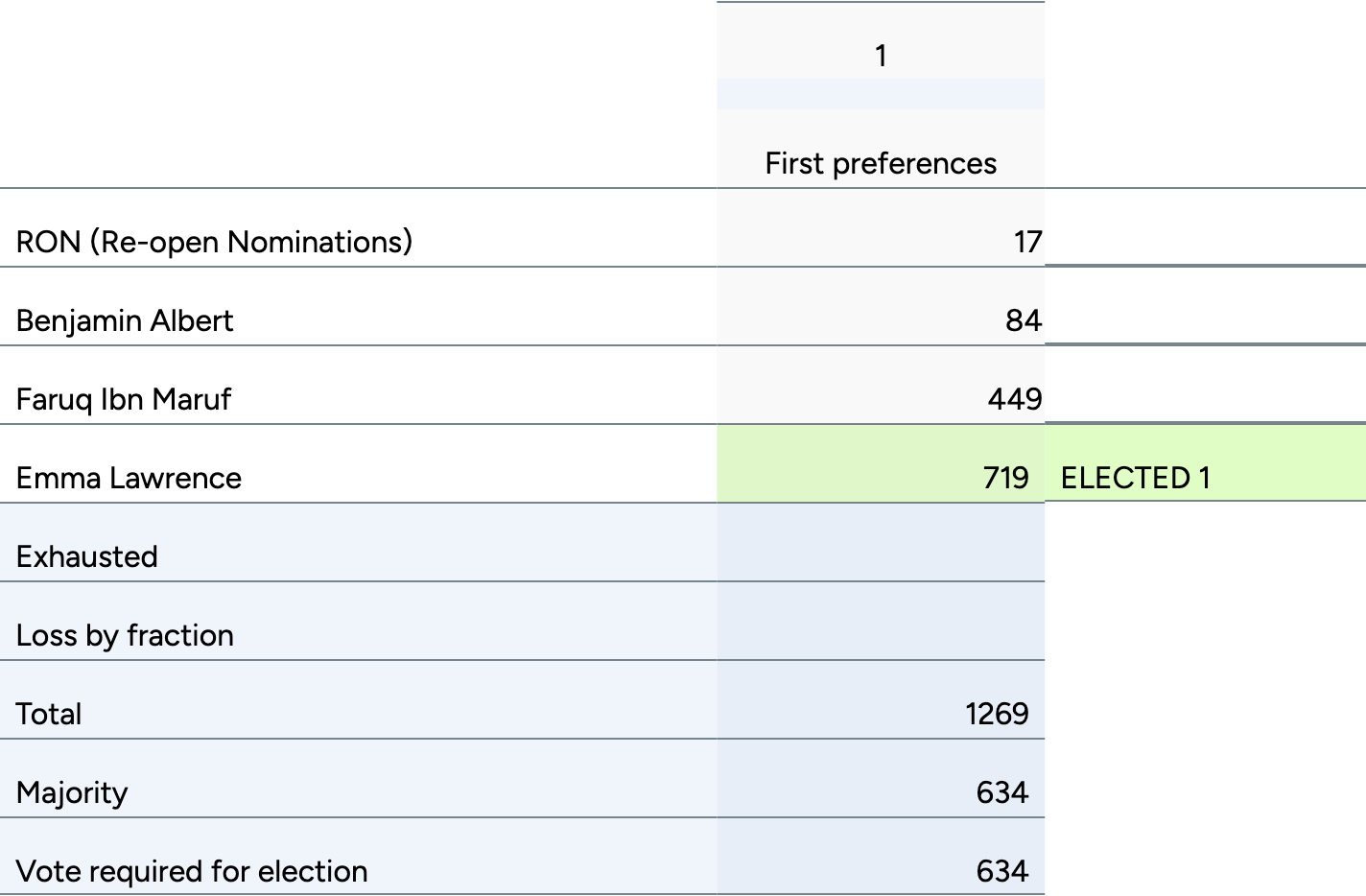Select Emma Lawrence's highlighted 719 votes cell
This screenshot has height=896, width=1366.
(1005, 478)
